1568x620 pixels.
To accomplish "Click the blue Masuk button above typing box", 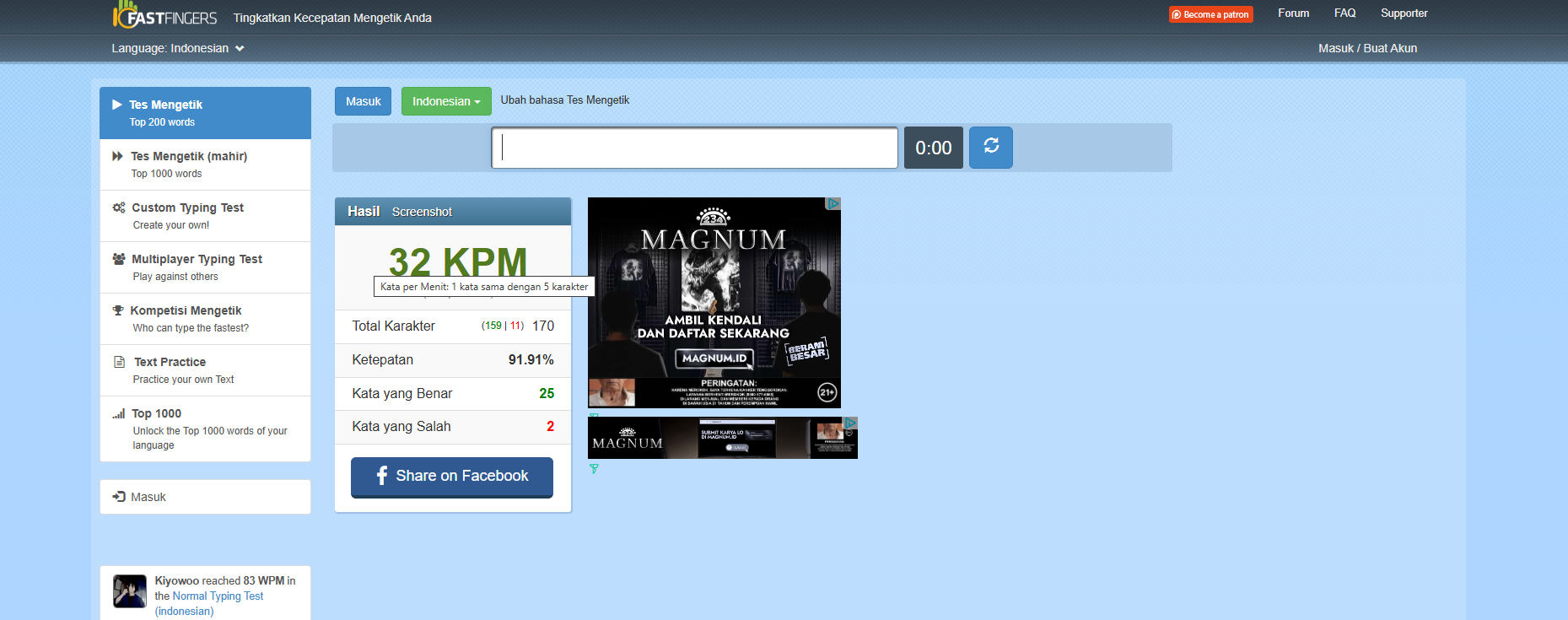I will [x=364, y=101].
